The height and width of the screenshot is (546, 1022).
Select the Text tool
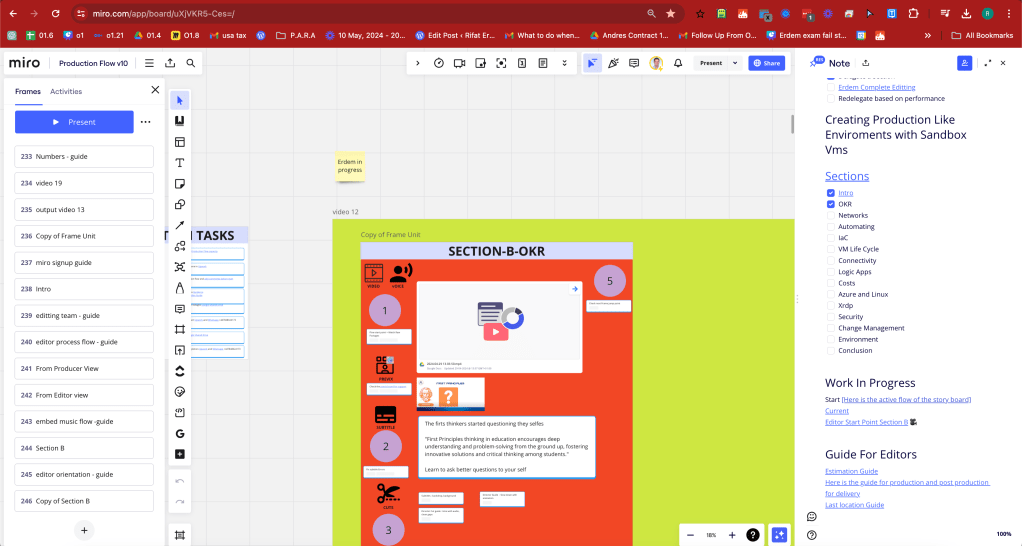pyautogui.click(x=180, y=163)
